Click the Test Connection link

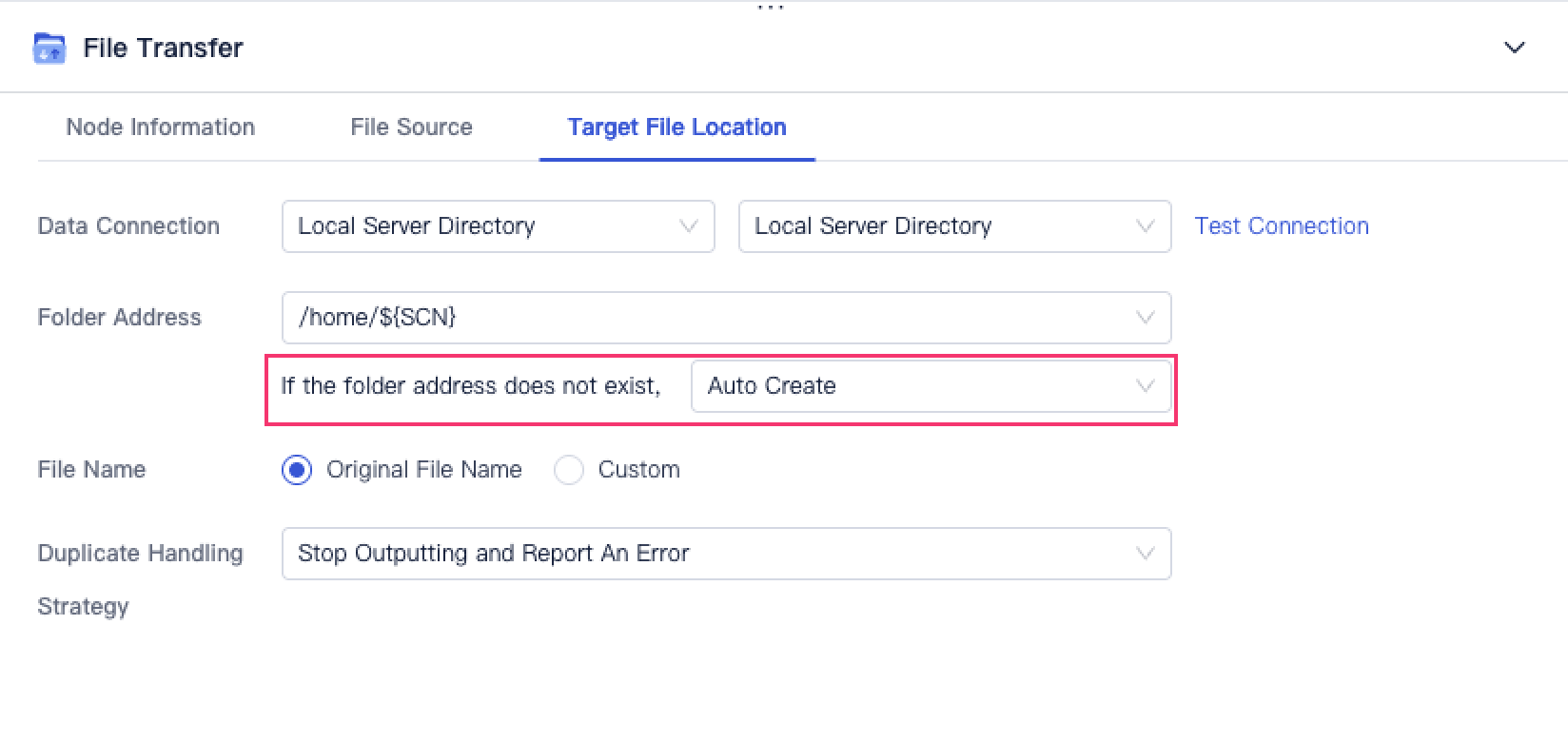(x=1282, y=226)
